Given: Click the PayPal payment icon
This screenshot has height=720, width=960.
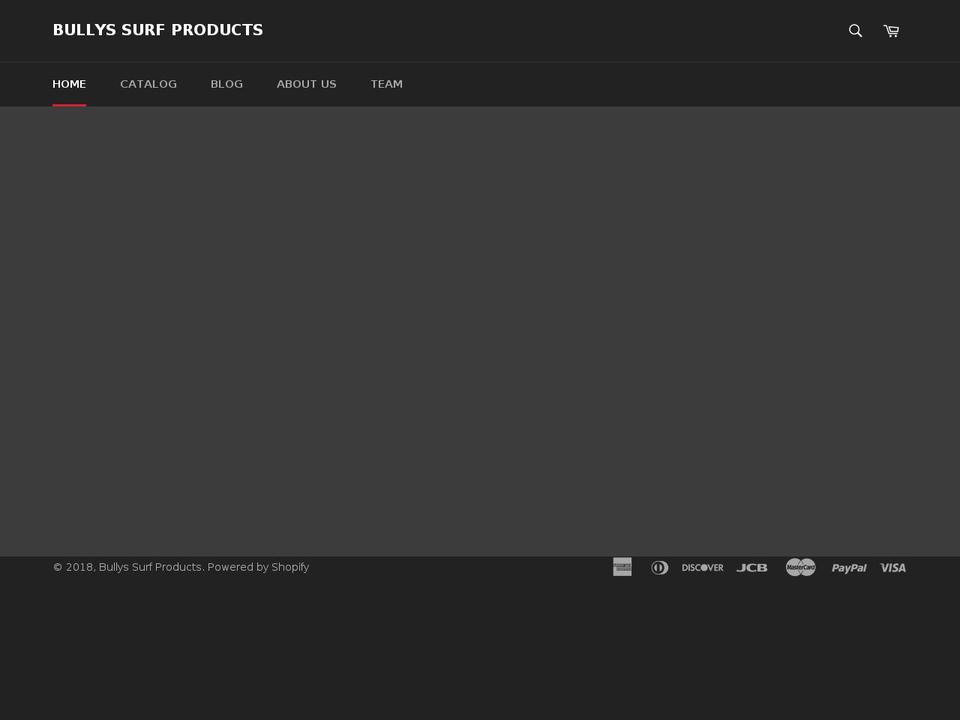Looking at the screenshot, I should click(x=849, y=568).
